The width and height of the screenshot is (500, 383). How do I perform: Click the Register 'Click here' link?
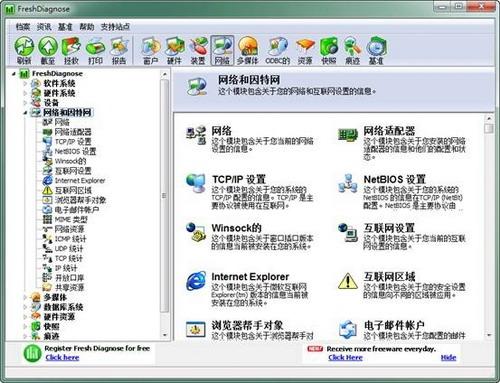pos(62,358)
